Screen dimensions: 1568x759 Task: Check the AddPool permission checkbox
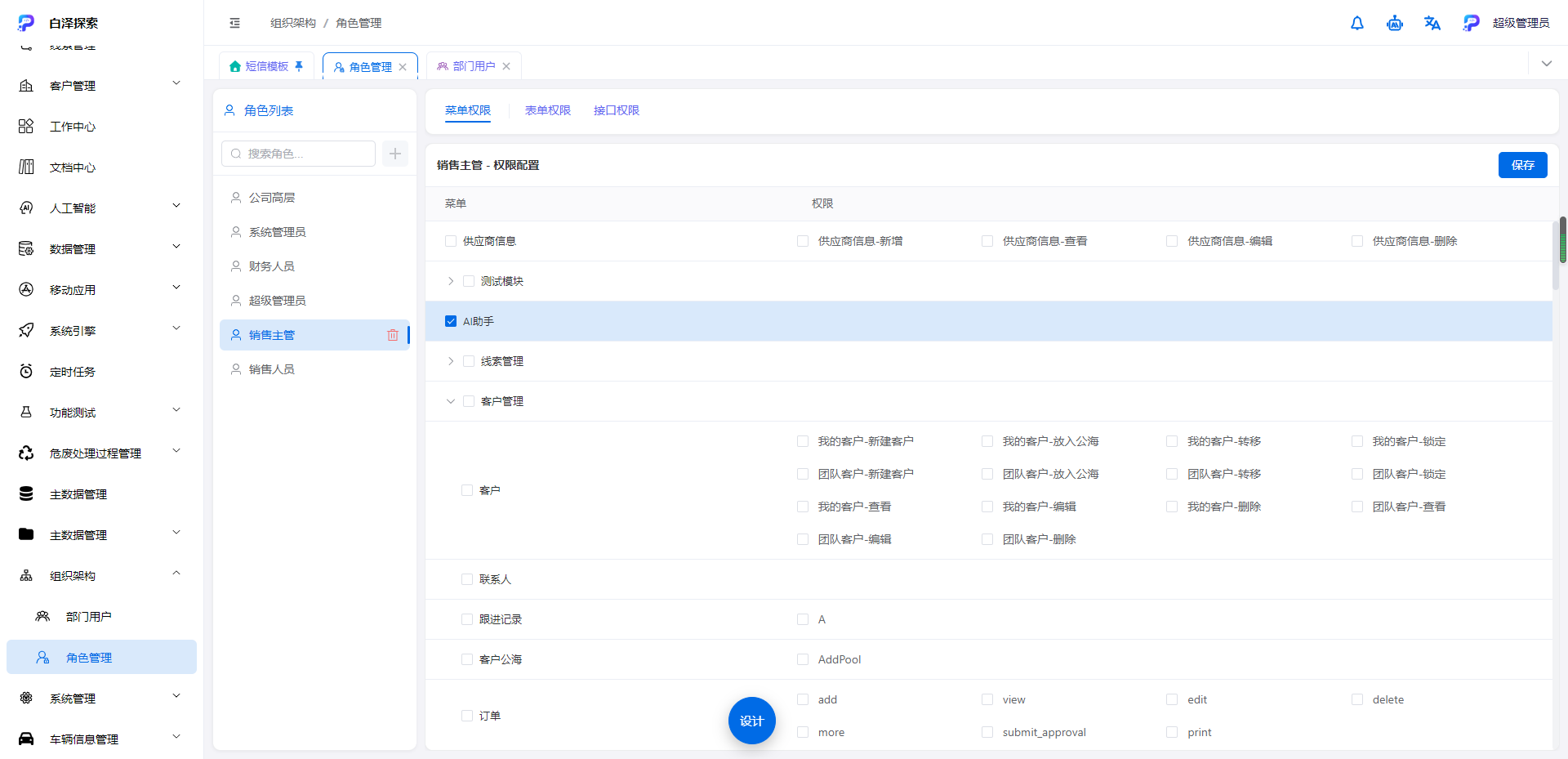coord(803,659)
